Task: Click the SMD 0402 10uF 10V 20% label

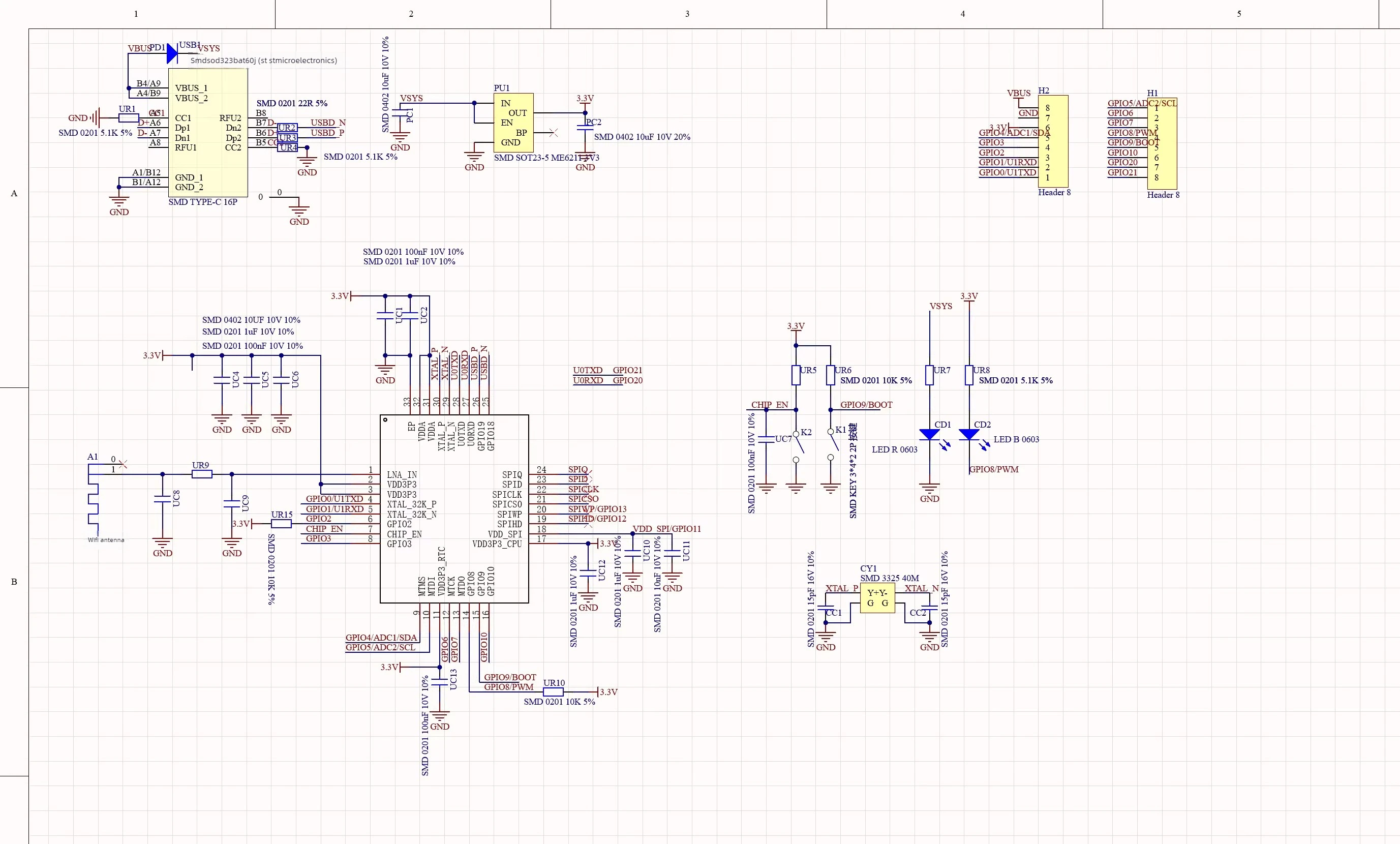Action: coord(642,137)
